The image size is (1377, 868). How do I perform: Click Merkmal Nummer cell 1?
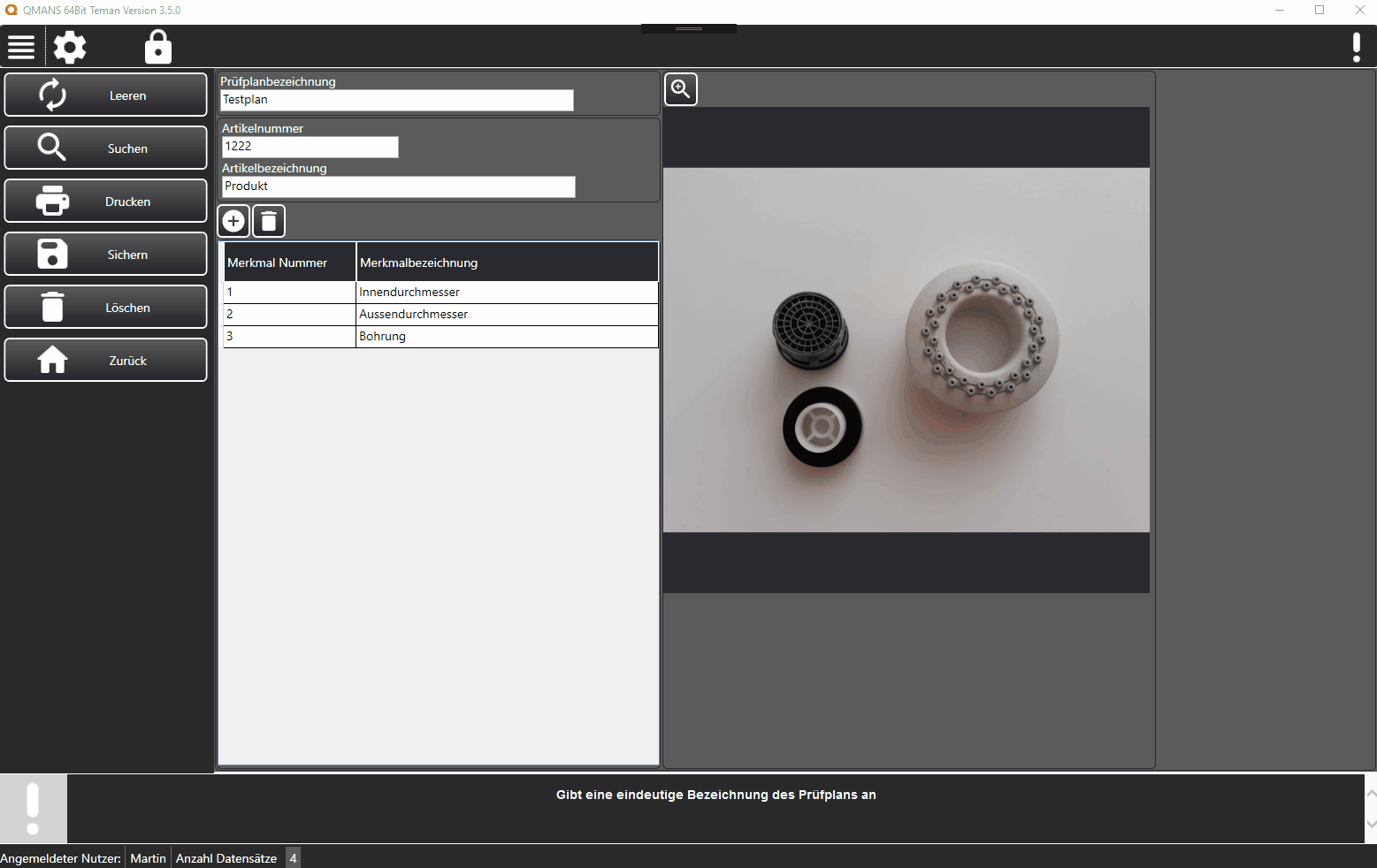(x=289, y=292)
